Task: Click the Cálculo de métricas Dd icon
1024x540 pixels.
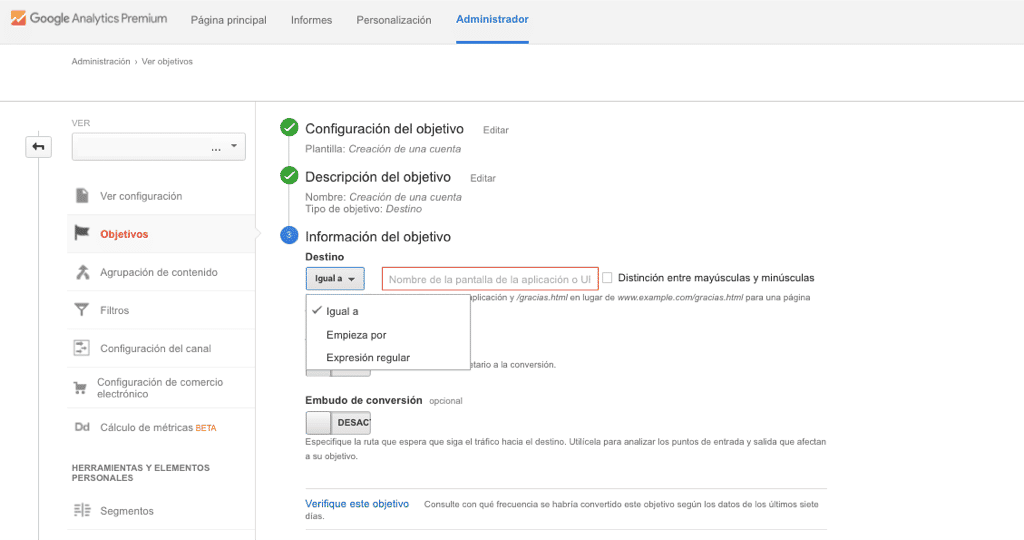Action: click(82, 427)
